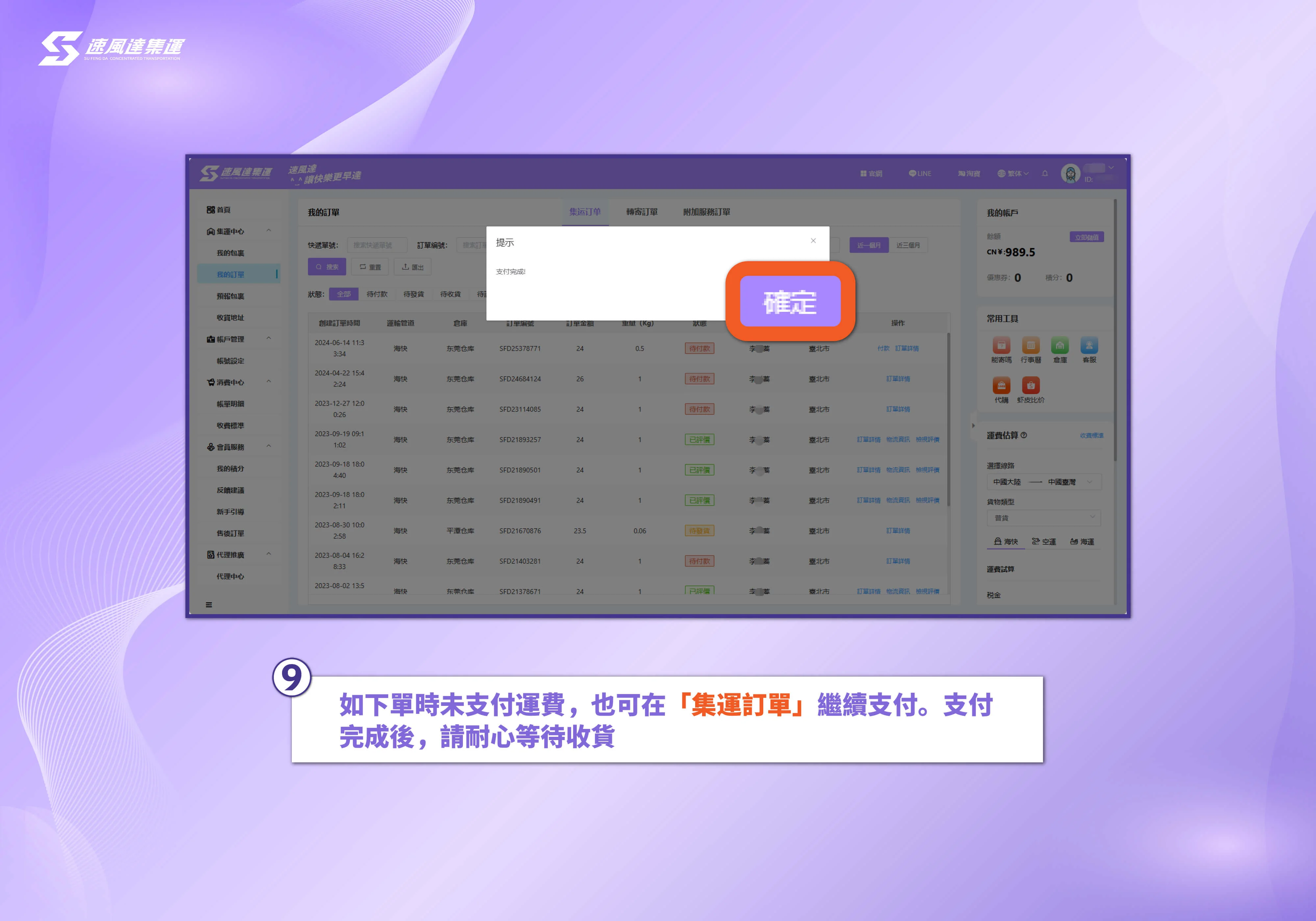The width and height of the screenshot is (1316, 921).
Task: Open the 淘寶 link in the header
Action: click(x=969, y=174)
